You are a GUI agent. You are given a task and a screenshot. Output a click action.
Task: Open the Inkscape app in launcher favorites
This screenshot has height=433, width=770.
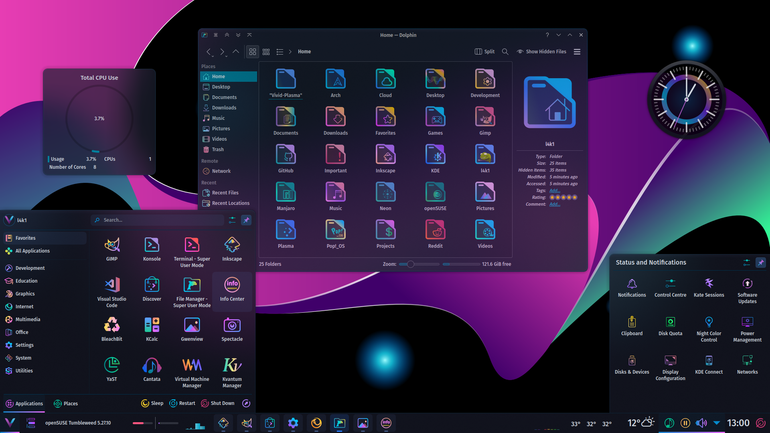(x=232, y=249)
